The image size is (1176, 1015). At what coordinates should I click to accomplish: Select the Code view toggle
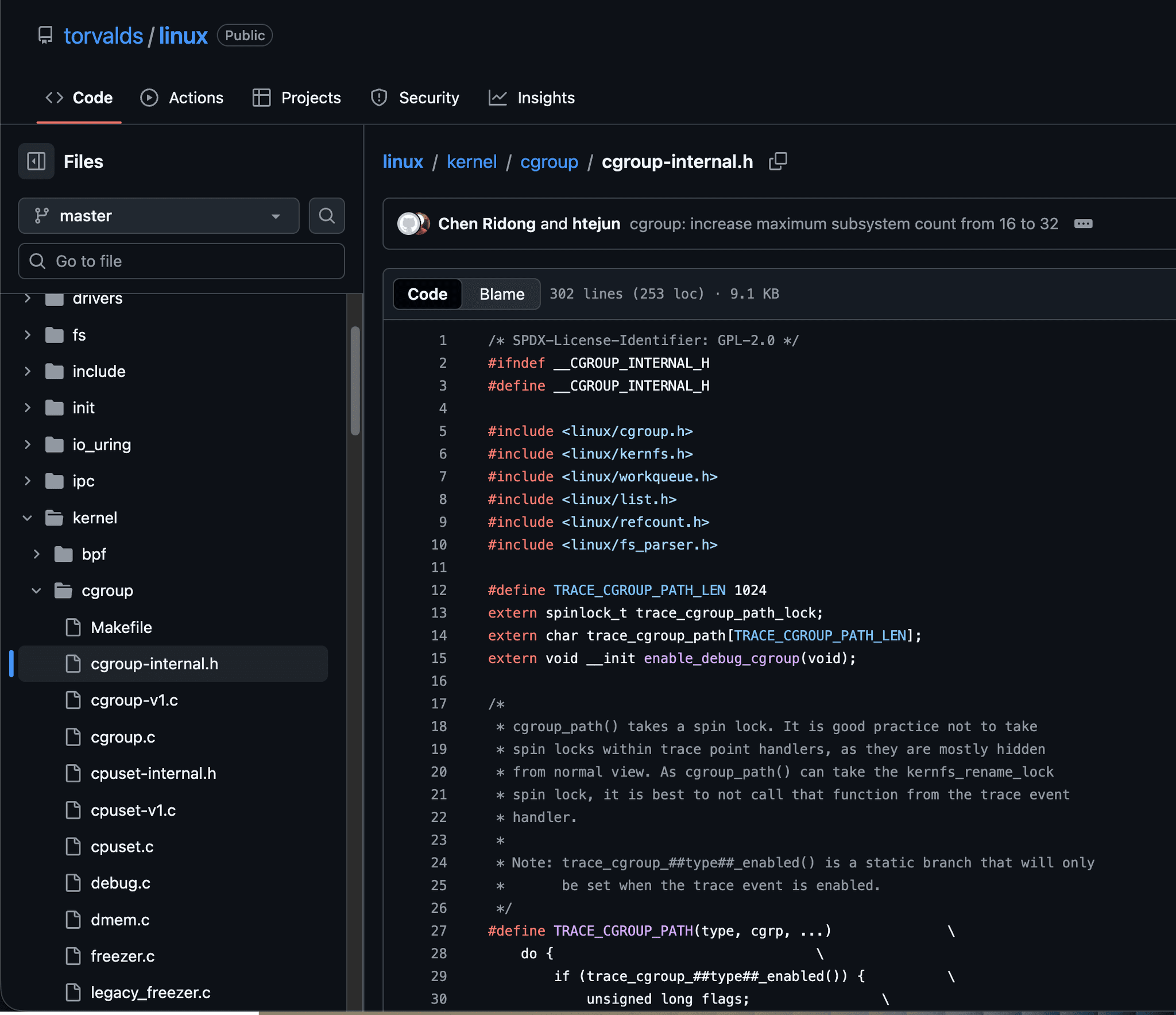pyautogui.click(x=427, y=294)
